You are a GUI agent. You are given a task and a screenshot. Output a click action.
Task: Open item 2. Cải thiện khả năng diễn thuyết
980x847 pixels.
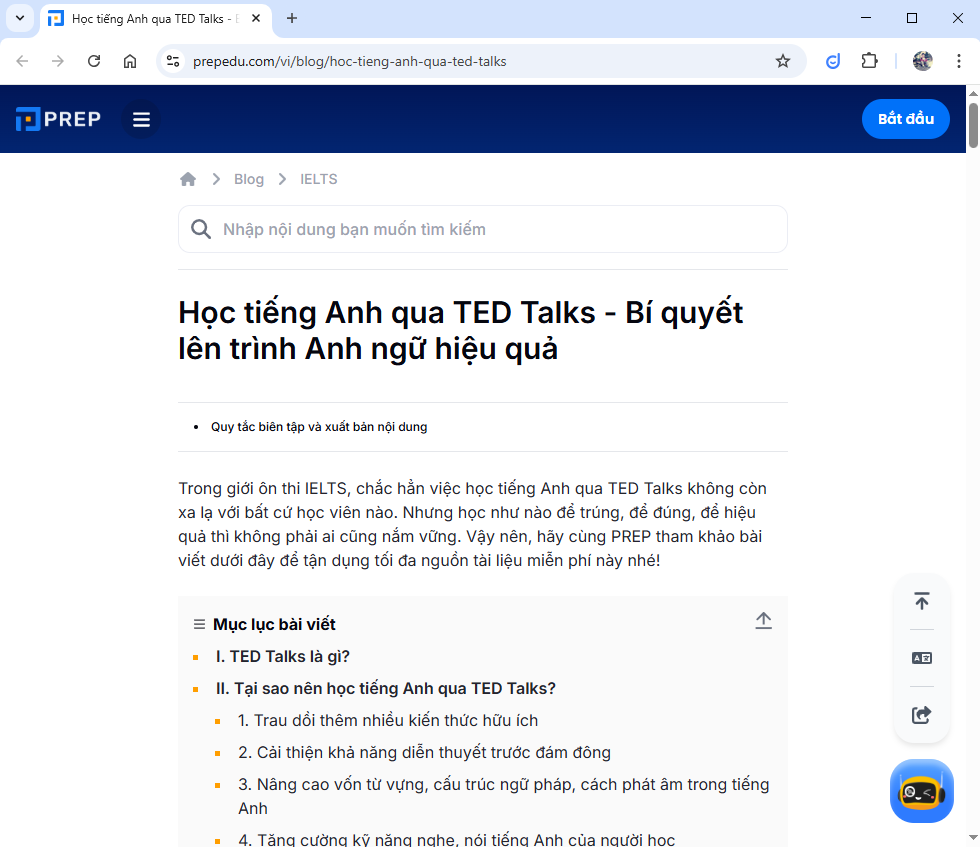[x=424, y=753]
